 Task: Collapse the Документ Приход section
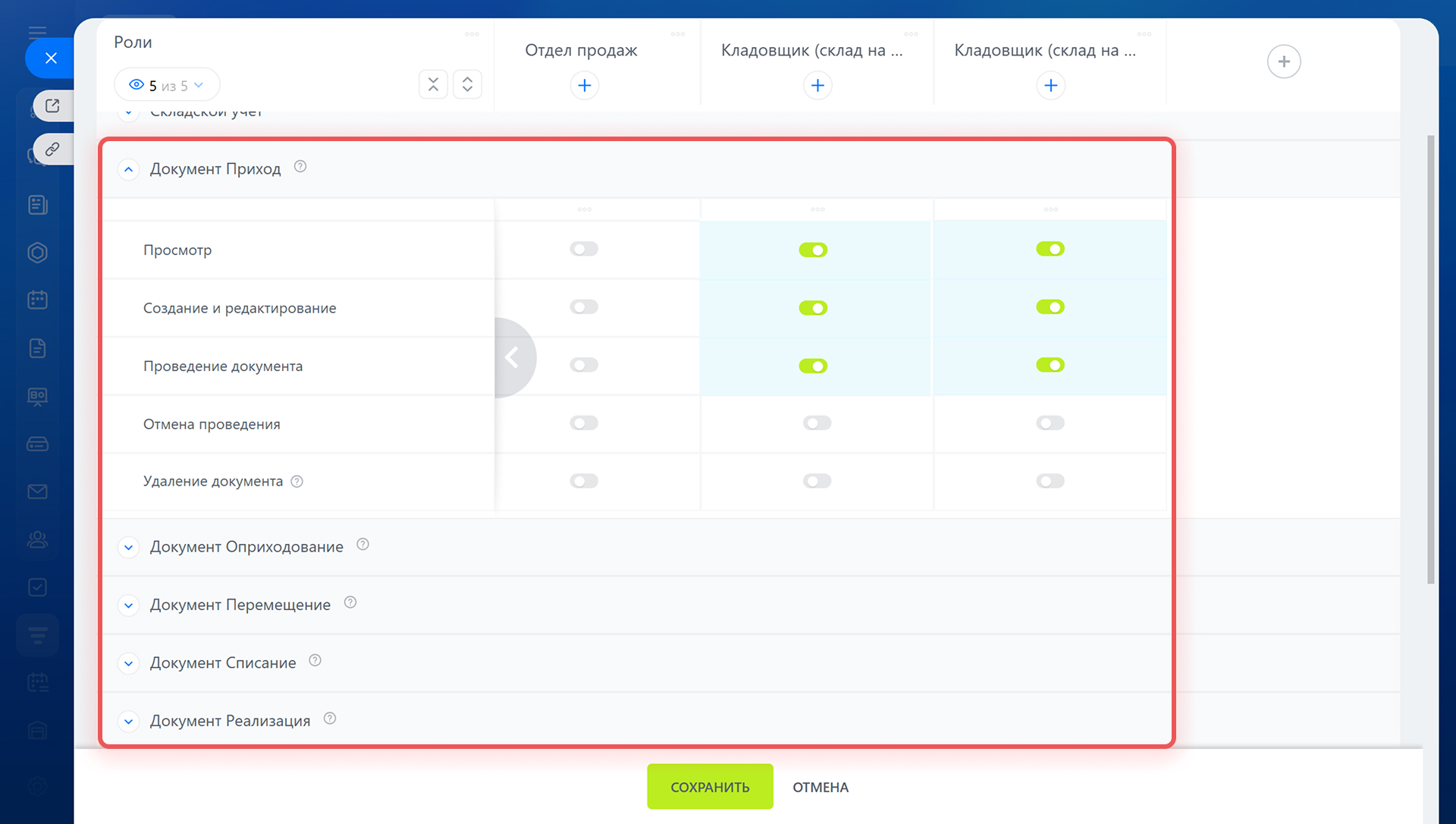pyautogui.click(x=128, y=169)
